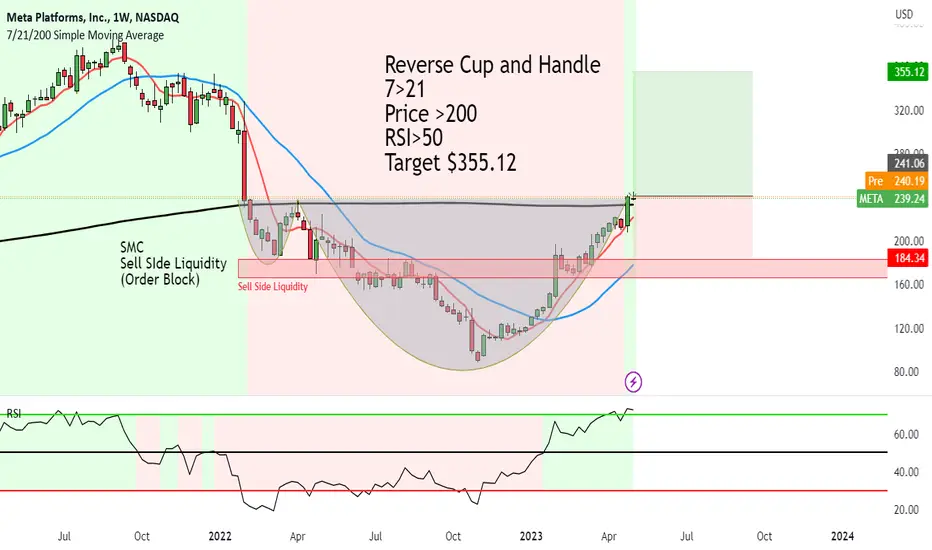
Task: Select the Meta Platforms, Inc. chart title
Action: 93,17
